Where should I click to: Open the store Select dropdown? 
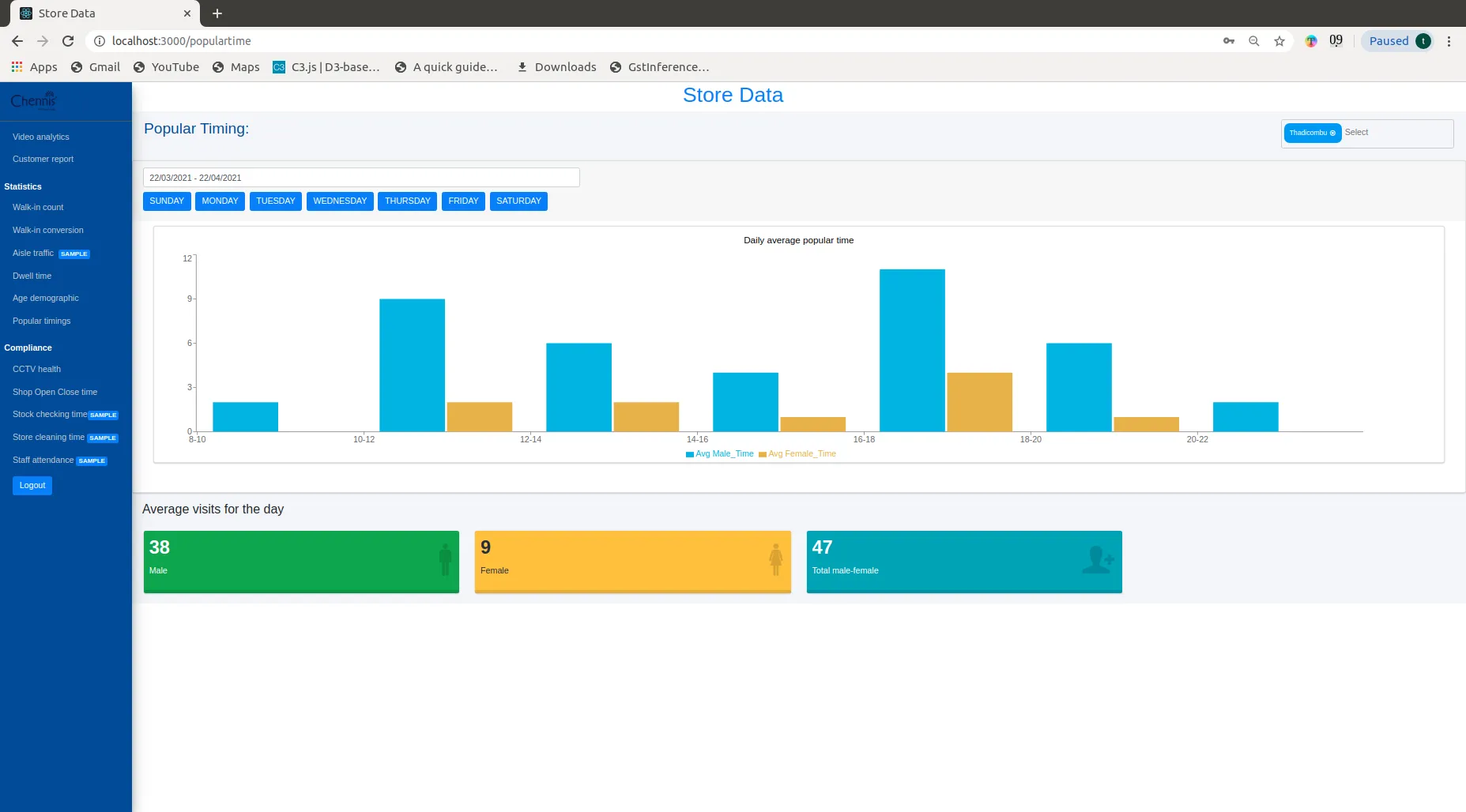click(1395, 133)
